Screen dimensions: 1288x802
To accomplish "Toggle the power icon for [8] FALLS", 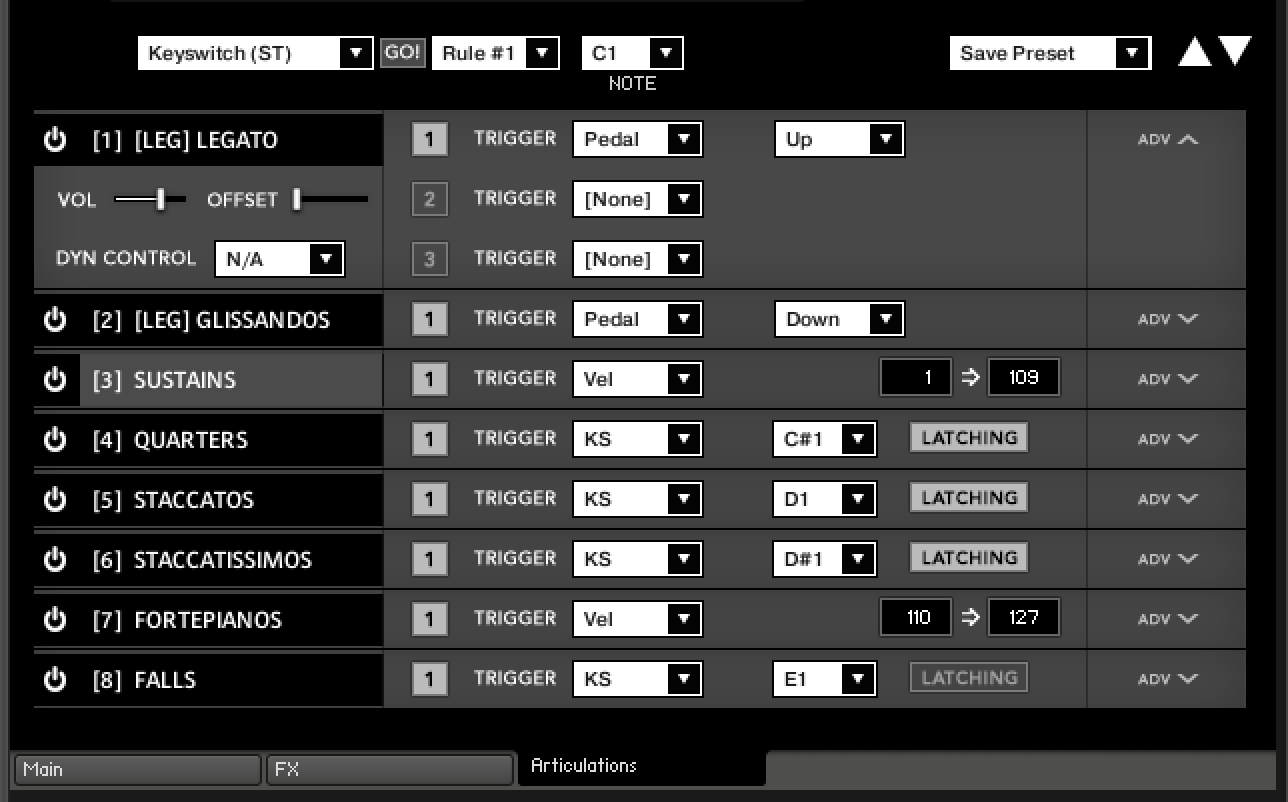I will click(54, 679).
